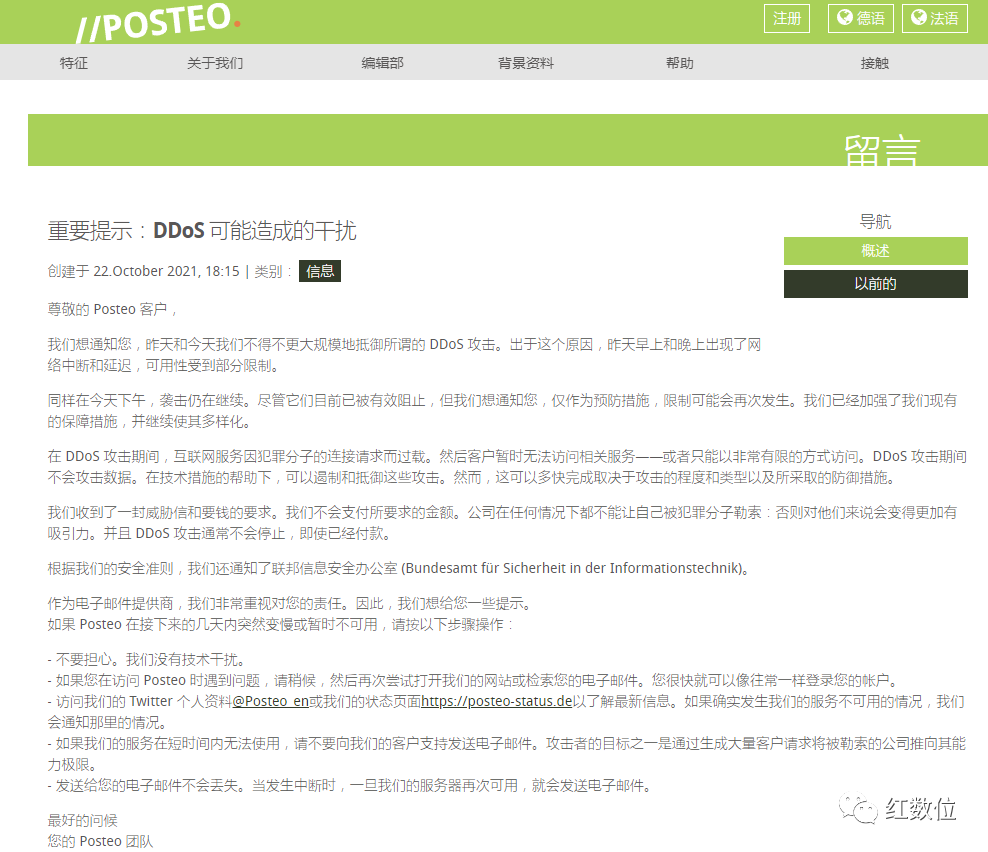Viewport: 988px width, 852px height.
Task: Click the creation date 22.October 2021, 18:15
Action: point(166,272)
